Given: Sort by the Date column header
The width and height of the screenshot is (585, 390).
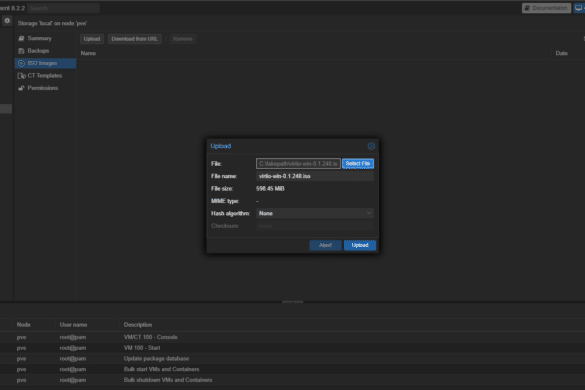Looking at the screenshot, I should [x=568, y=53].
